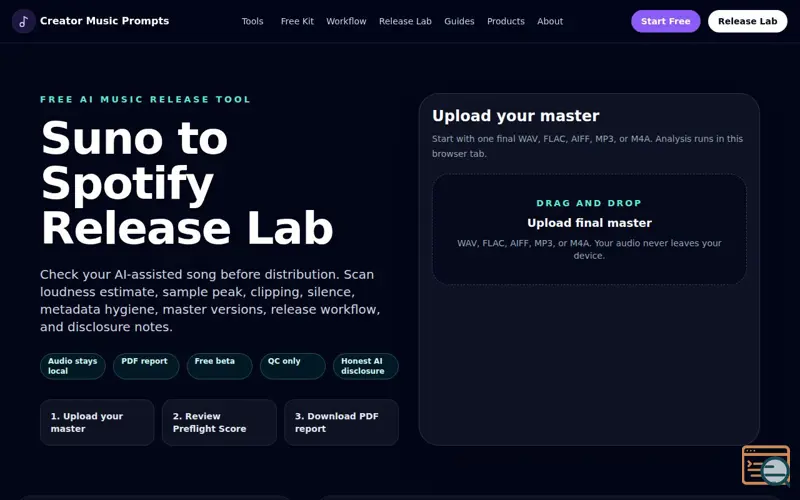The image size is (800, 500).
Task: Click the 'Free beta' badge
Action: pos(219,366)
